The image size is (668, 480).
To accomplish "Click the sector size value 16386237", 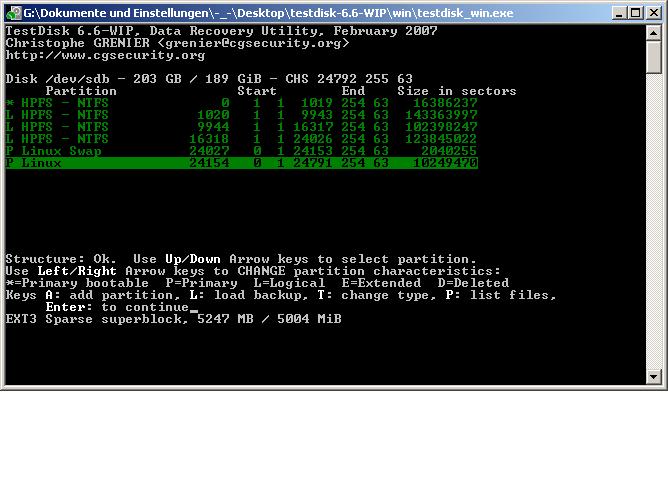I will (x=445, y=103).
